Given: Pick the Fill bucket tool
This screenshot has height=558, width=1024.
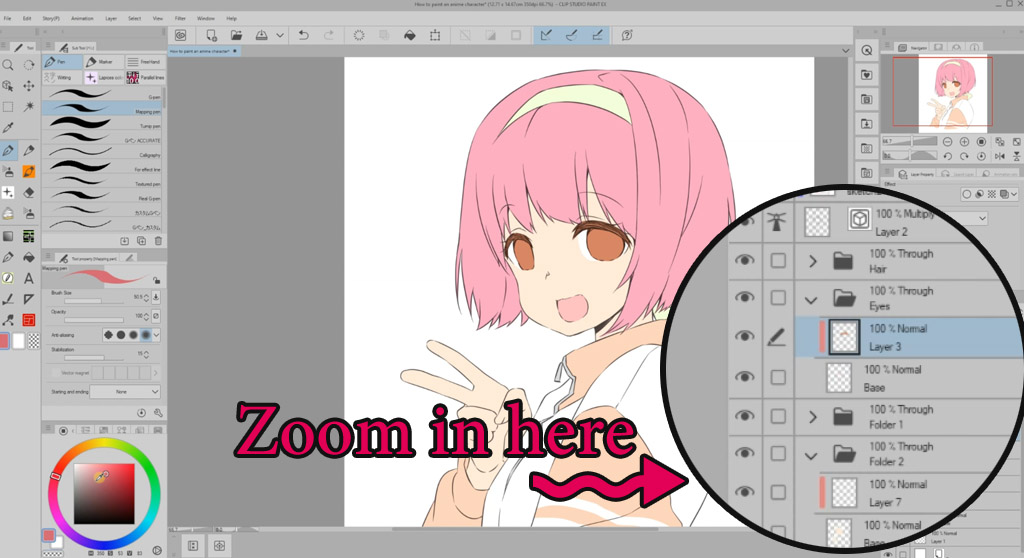Looking at the screenshot, I should (29, 257).
